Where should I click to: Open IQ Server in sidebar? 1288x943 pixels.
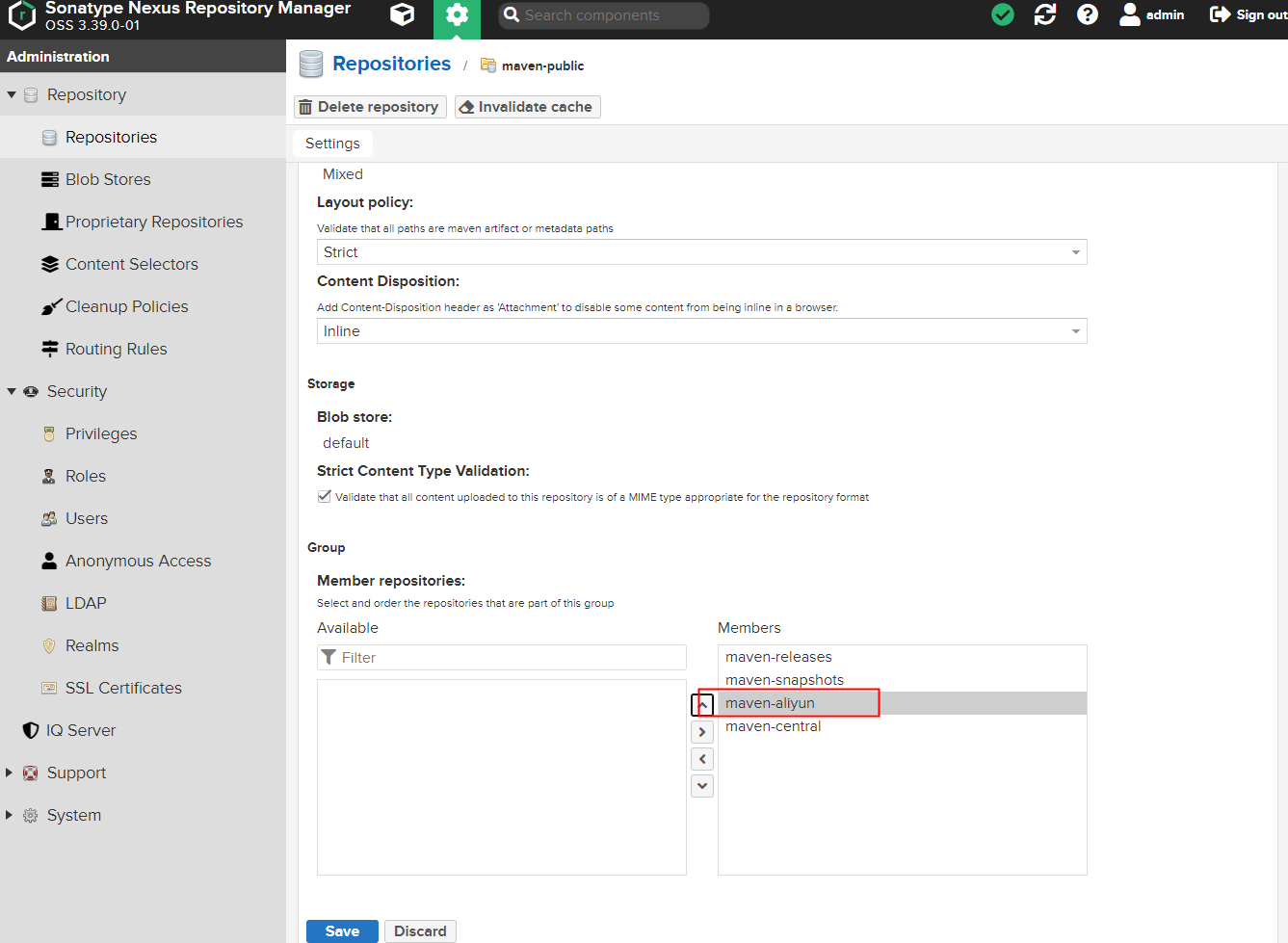143,730
